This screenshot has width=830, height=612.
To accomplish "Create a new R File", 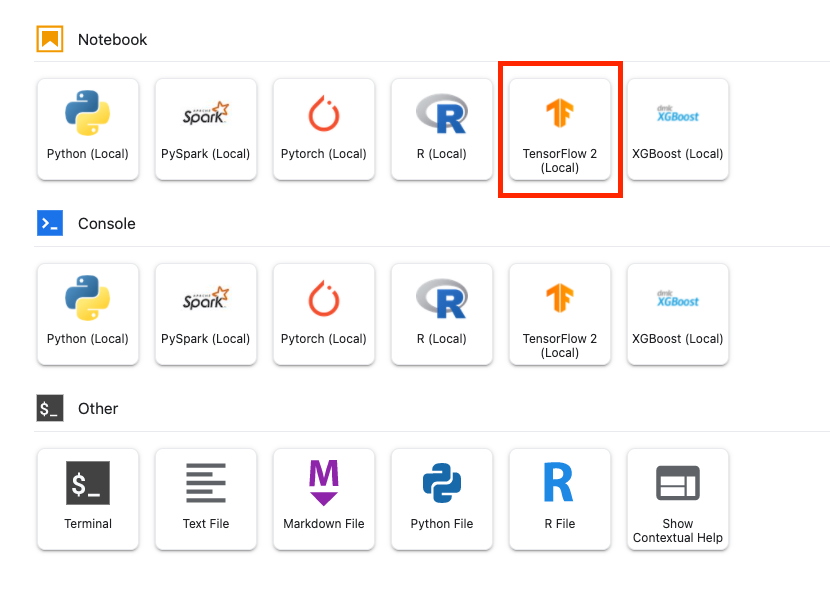I will point(560,499).
